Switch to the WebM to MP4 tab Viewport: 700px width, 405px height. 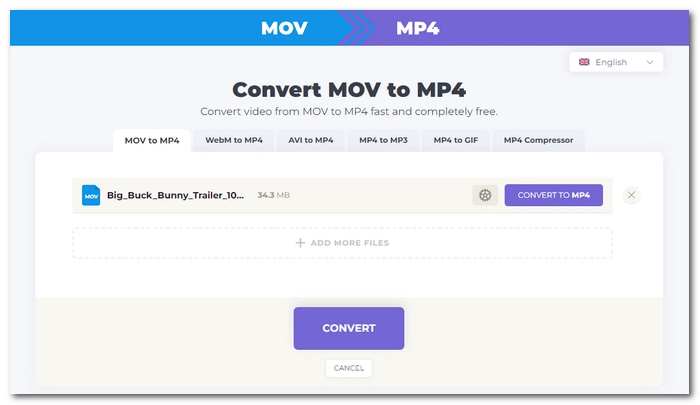233,140
